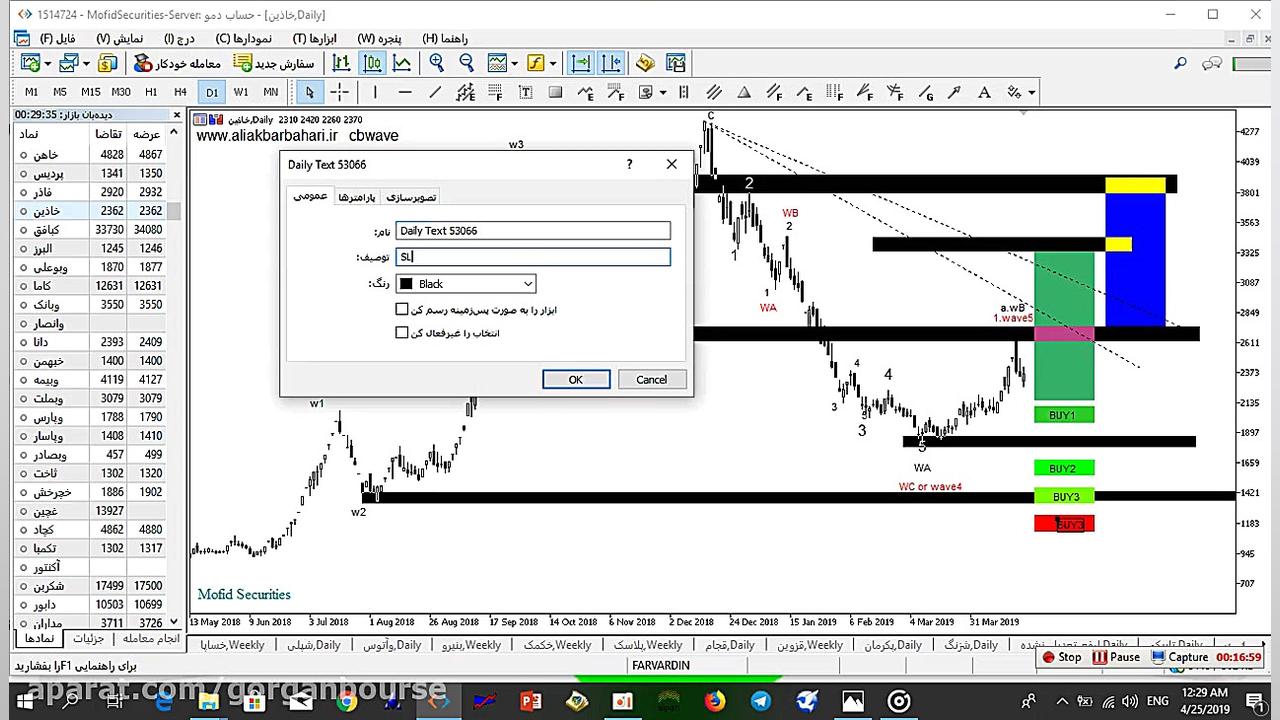Select the rectangle shape tool
Screen dimensions: 1280x720
(556, 92)
